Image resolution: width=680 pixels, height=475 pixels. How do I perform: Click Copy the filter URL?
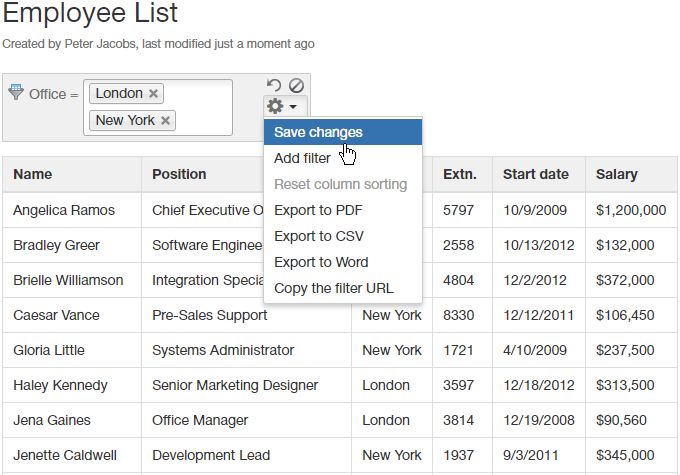coord(334,288)
